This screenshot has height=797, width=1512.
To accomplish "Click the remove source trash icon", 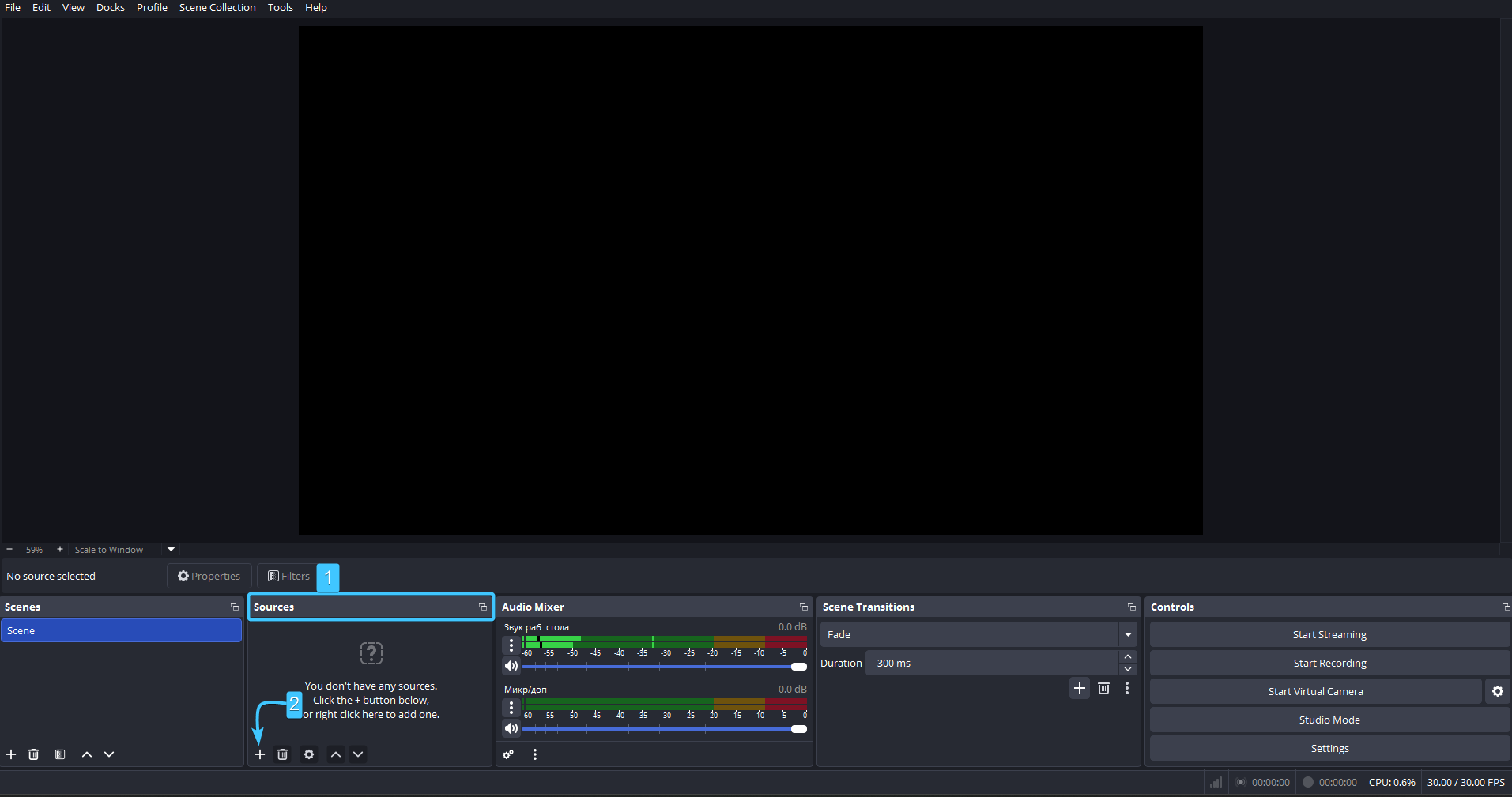I will [x=282, y=754].
